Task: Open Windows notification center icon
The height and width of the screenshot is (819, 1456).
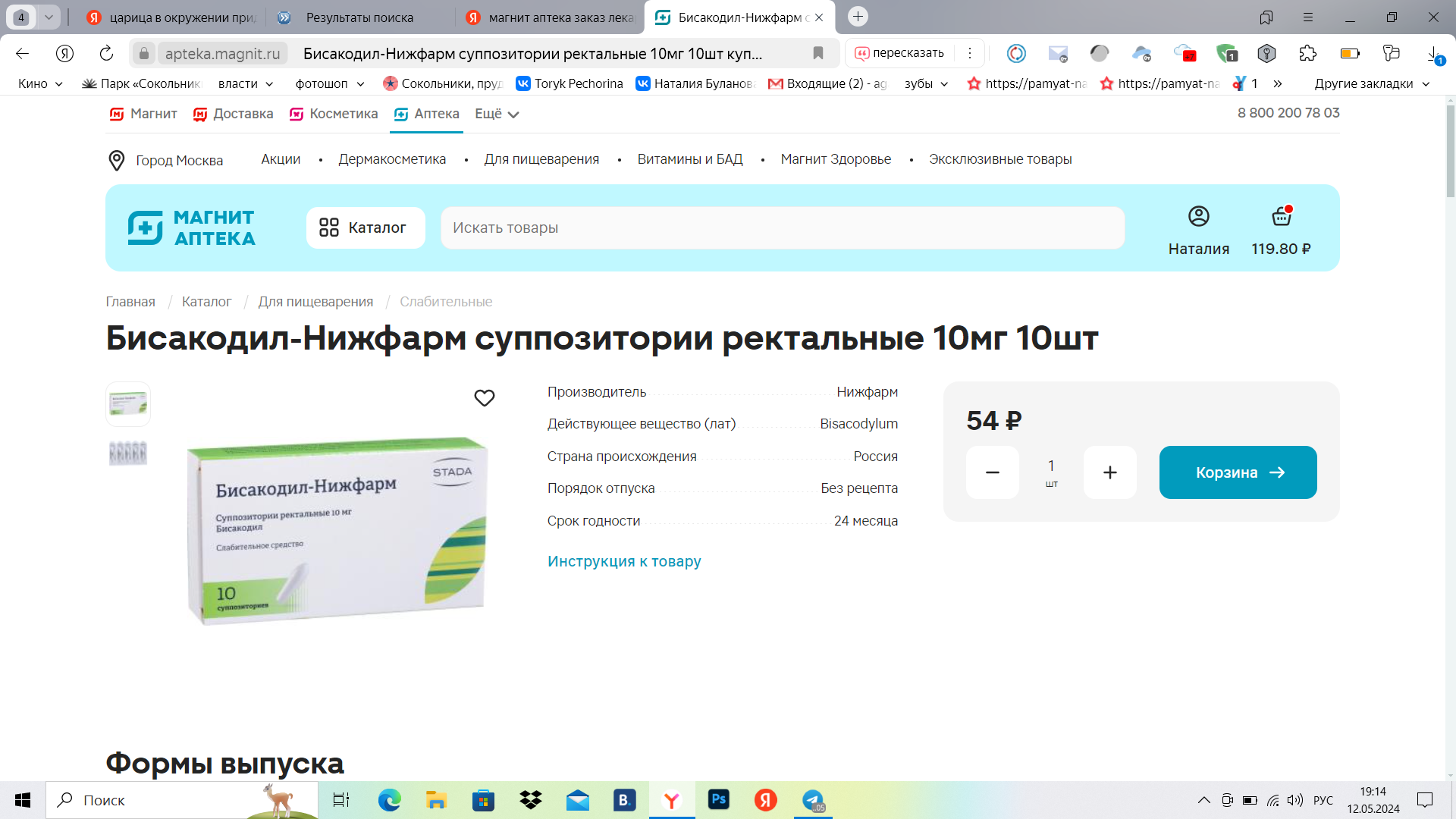Action: (x=1425, y=800)
